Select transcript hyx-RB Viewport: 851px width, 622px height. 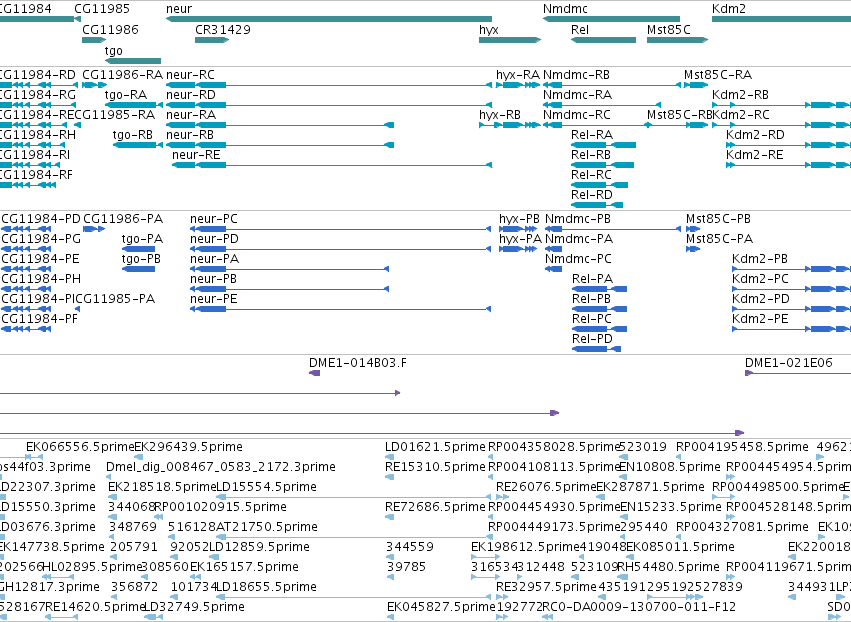pos(510,125)
